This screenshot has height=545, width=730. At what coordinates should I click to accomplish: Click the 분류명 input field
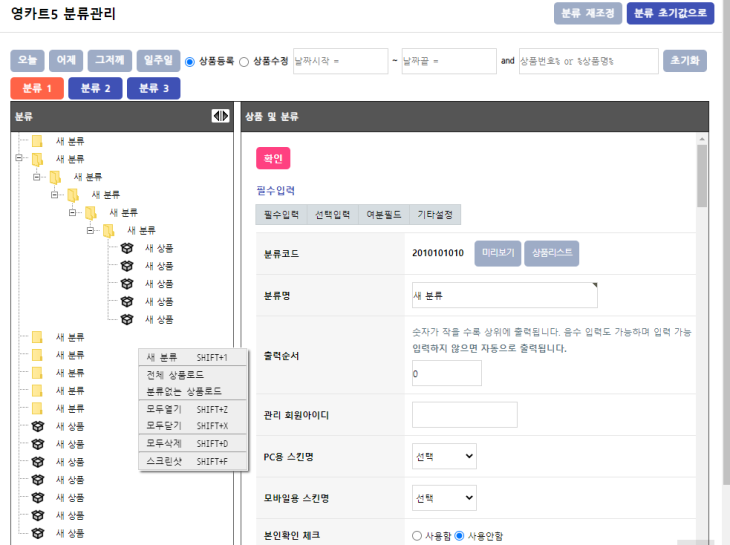(505, 295)
